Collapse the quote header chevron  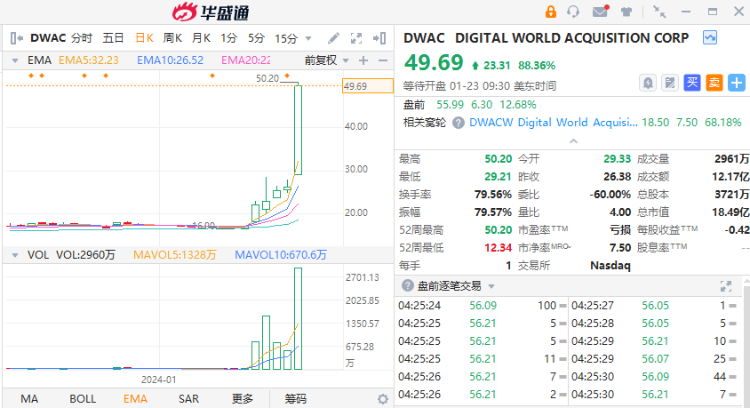click(x=574, y=141)
